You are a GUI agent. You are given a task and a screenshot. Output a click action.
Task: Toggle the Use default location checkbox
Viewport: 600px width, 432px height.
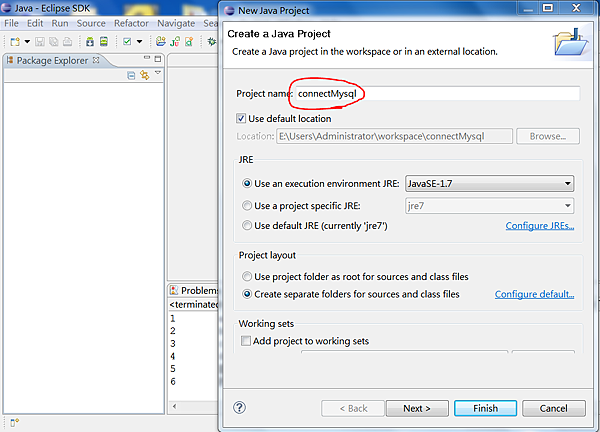click(x=241, y=118)
